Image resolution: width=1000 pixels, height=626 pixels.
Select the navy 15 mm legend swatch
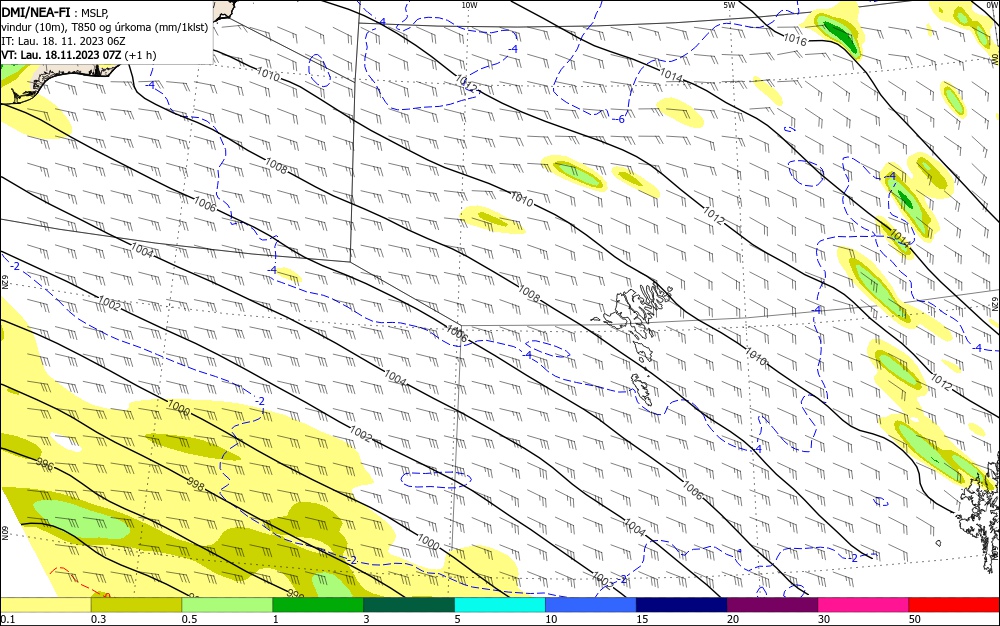click(x=682, y=605)
